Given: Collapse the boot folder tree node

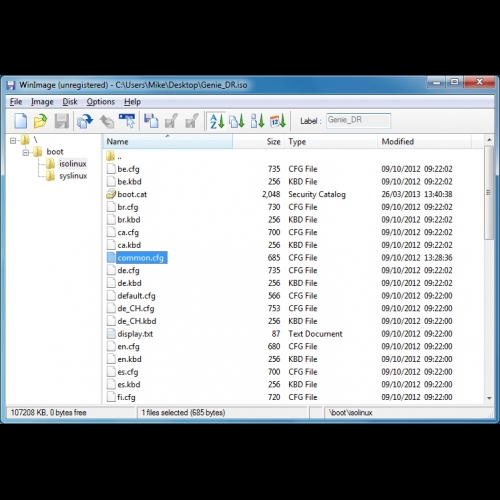Looking at the screenshot, I should [26, 153].
